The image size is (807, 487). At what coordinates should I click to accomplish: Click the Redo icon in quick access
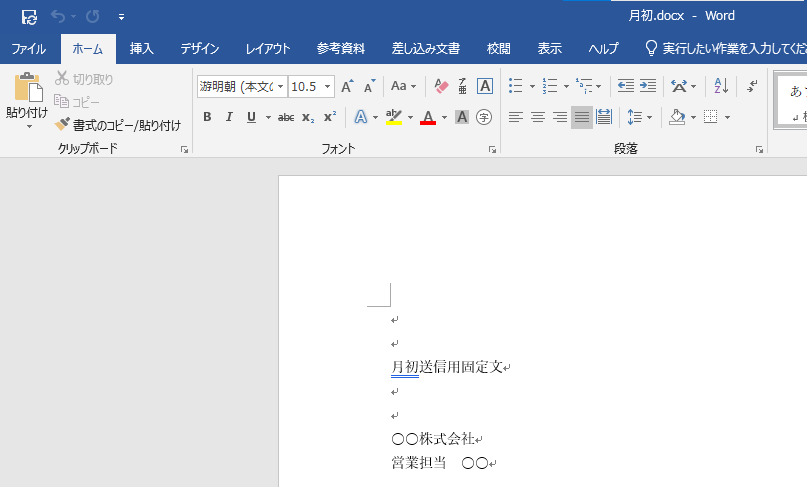tap(93, 17)
